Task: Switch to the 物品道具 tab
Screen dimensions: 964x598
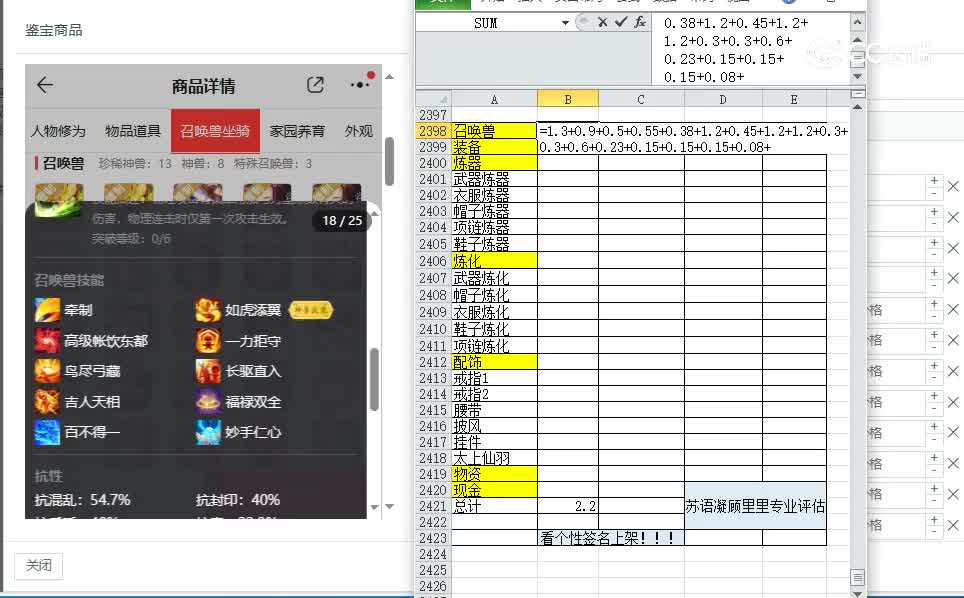Action: pos(133,131)
